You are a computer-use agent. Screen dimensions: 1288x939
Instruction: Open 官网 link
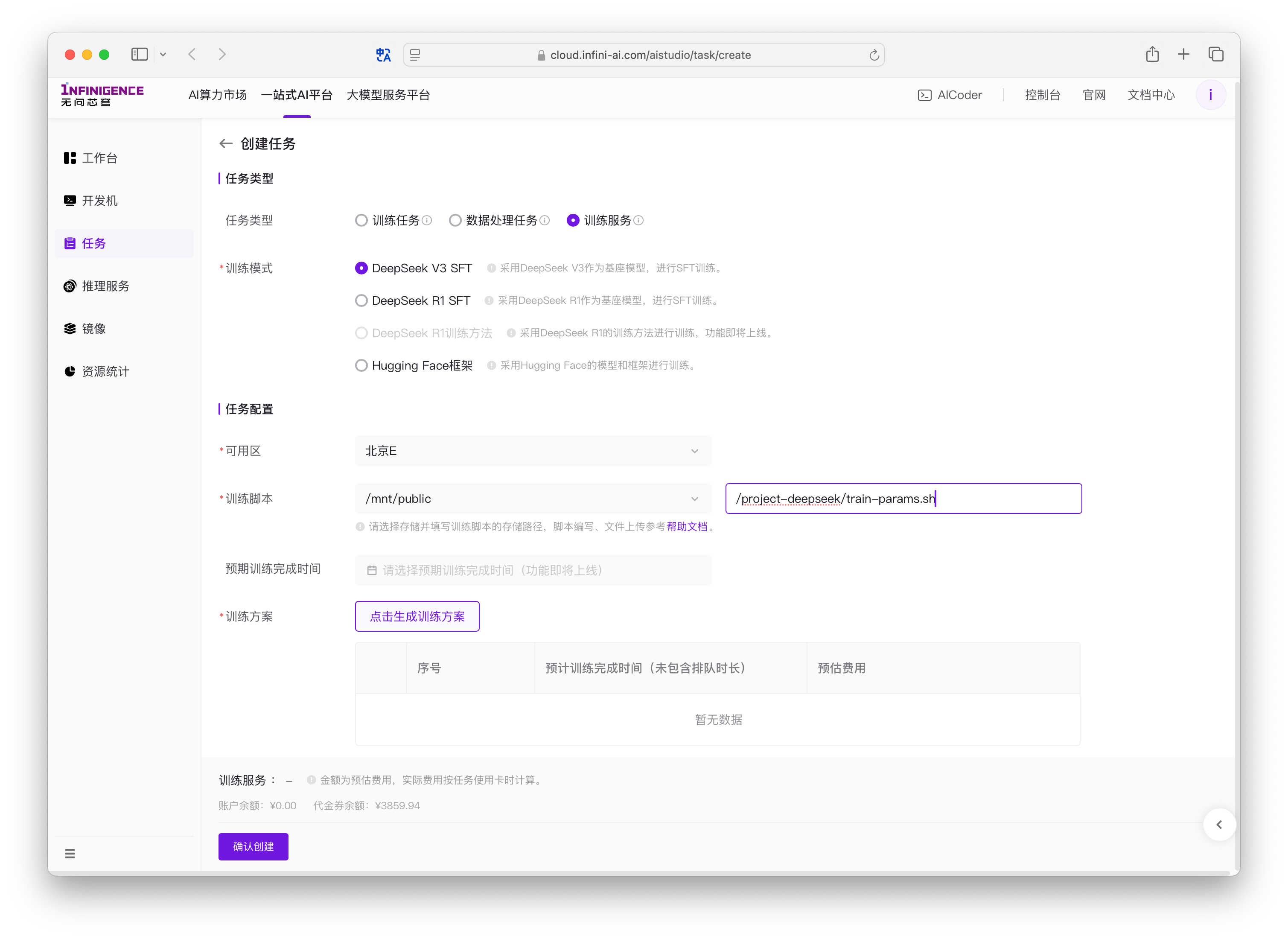1094,95
